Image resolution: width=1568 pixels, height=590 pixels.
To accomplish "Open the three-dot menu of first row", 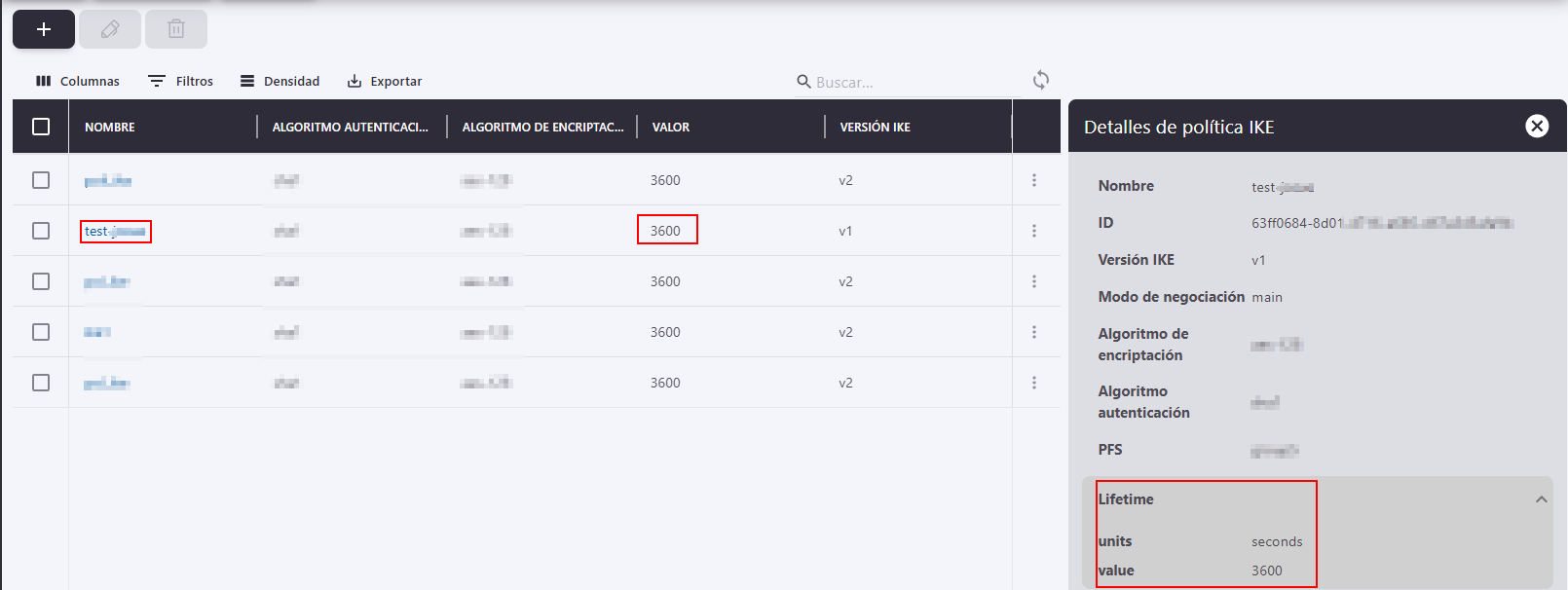I will click(1034, 180).
